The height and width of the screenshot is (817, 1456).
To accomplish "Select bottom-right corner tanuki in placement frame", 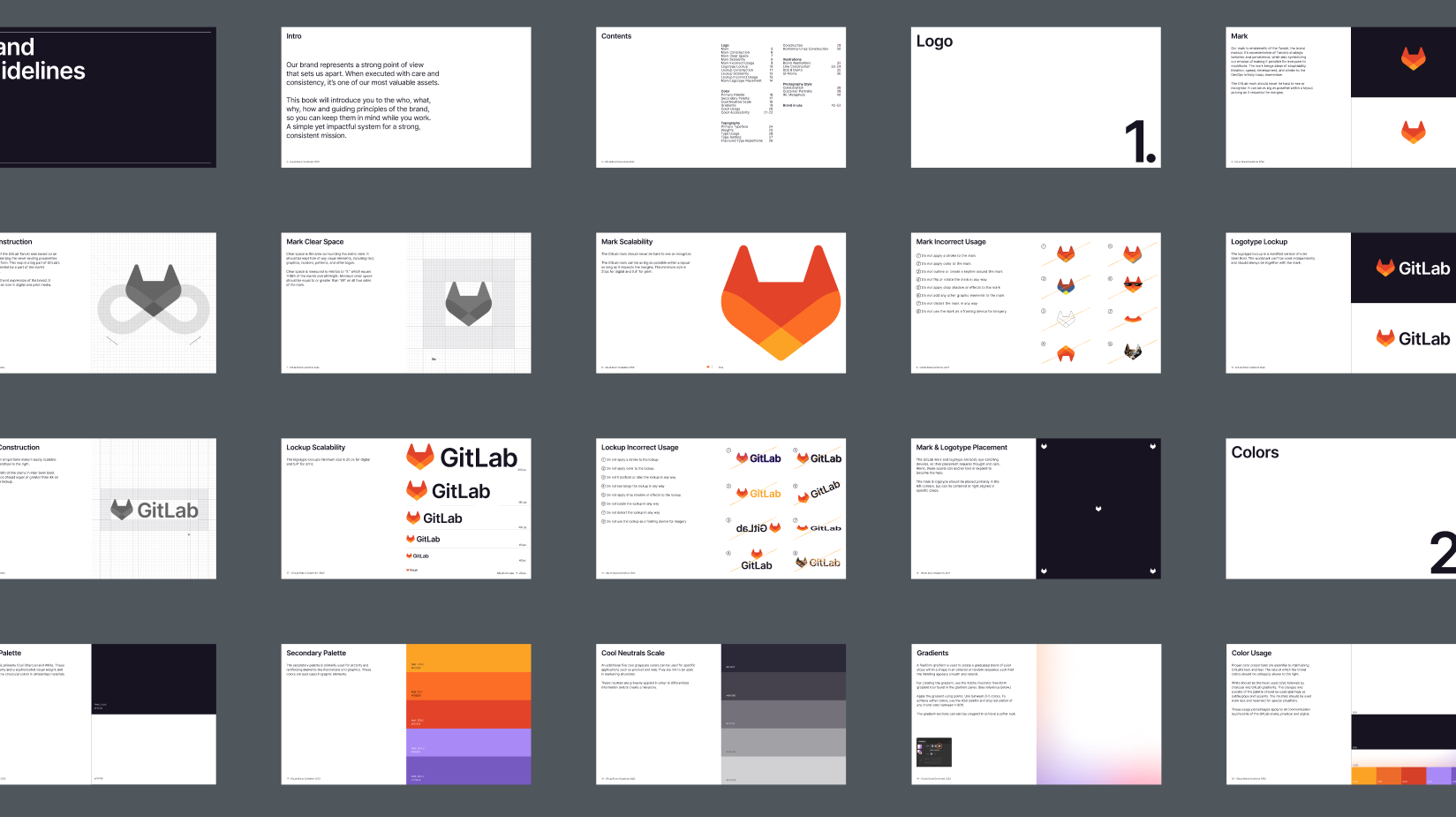I will click(x=1153, y=571).
